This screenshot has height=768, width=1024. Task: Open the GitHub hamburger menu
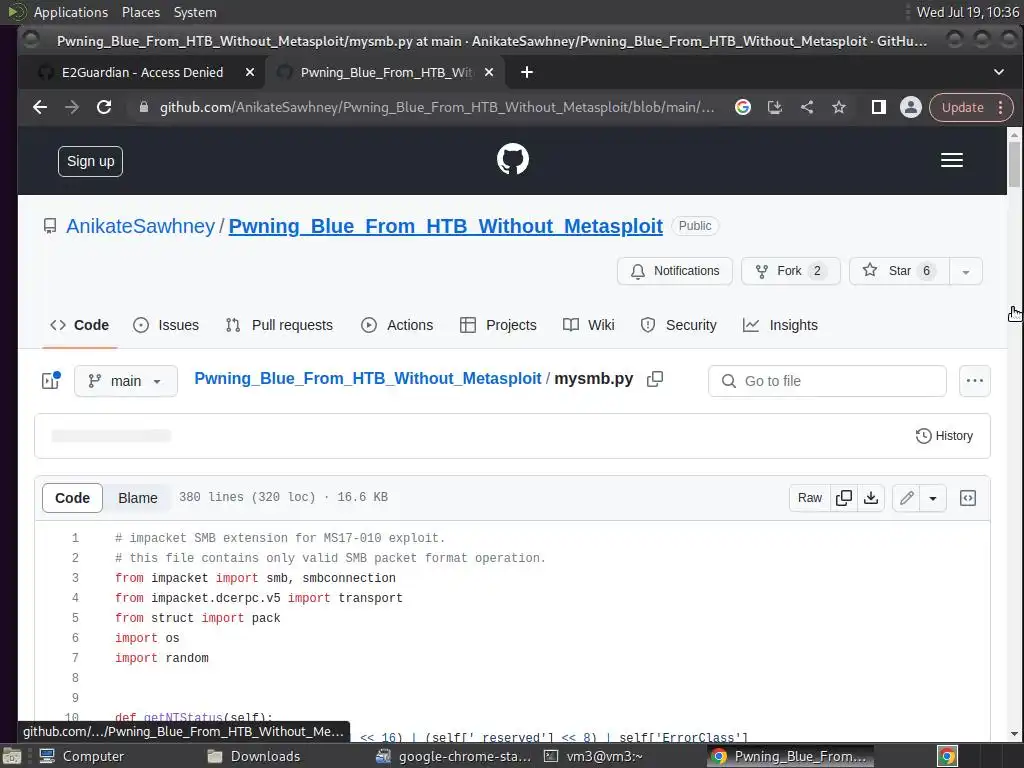click(x=952, y=160)
